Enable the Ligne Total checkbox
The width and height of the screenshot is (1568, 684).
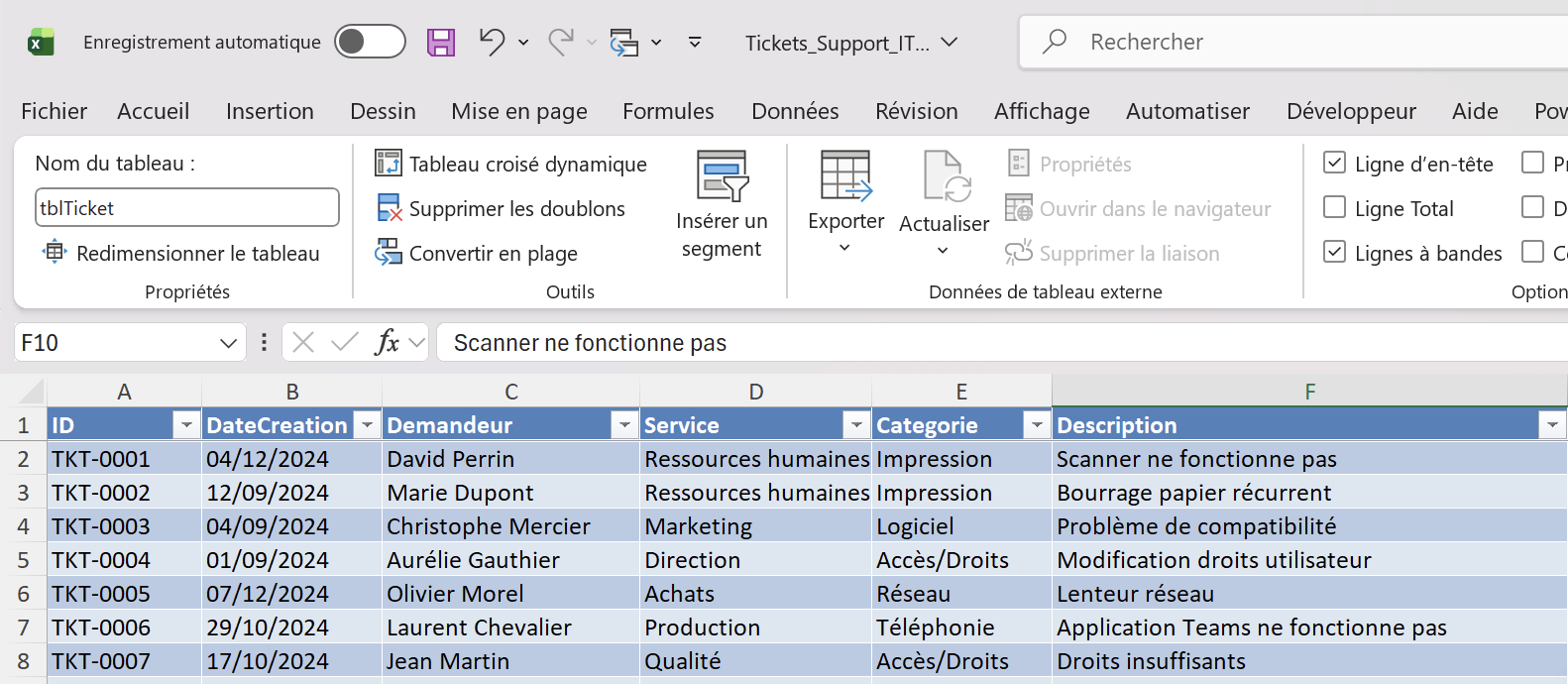coord(1335,207)
